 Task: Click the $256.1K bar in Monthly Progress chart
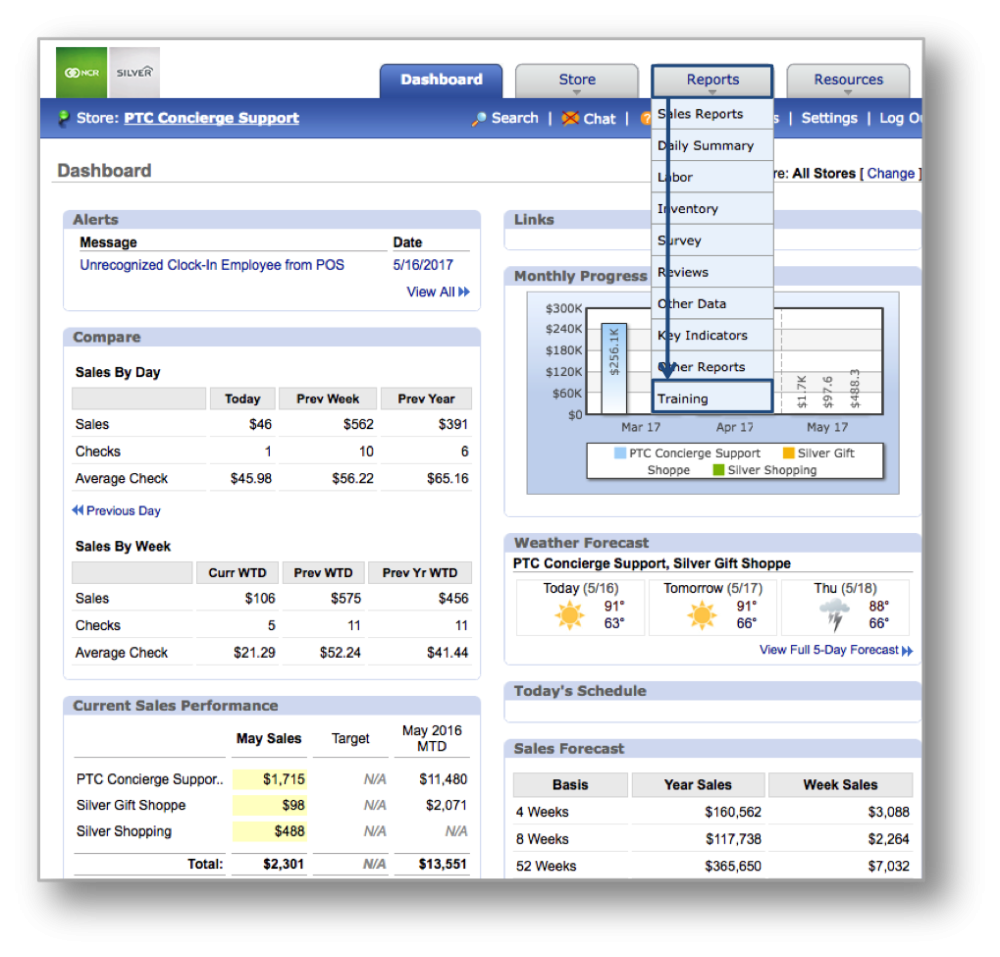click(614, 368)
